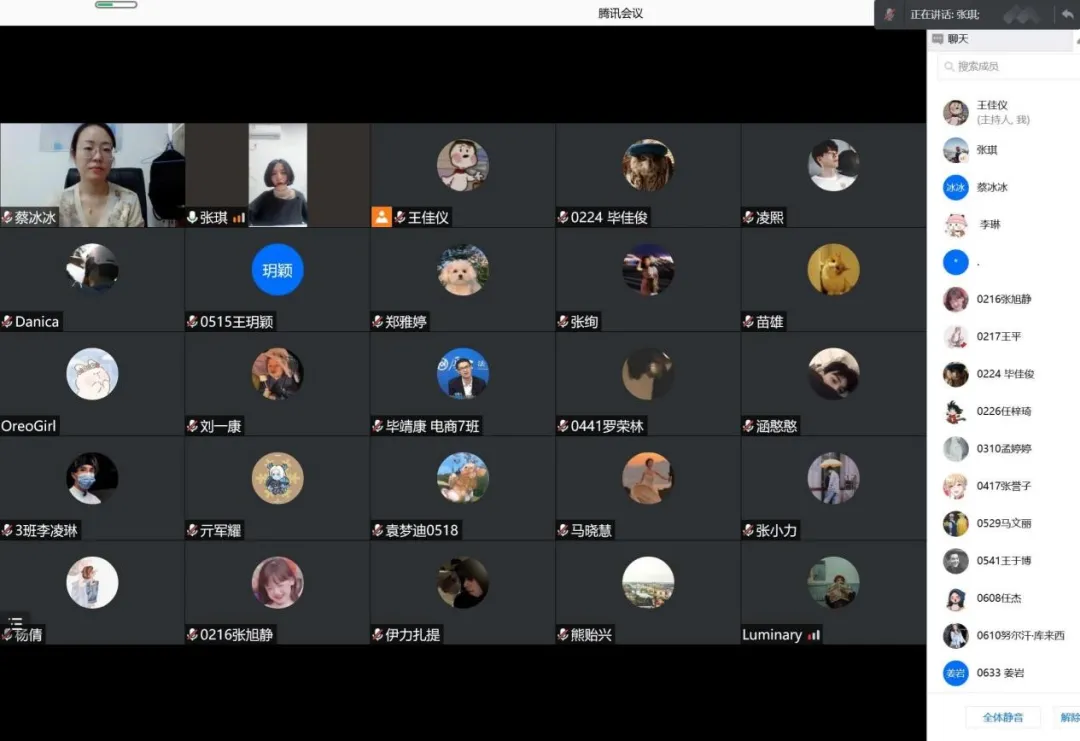This screenshot has height=741, width=1080.
Task: Select 张琪's video thumbnail
Action: (277, 174)
